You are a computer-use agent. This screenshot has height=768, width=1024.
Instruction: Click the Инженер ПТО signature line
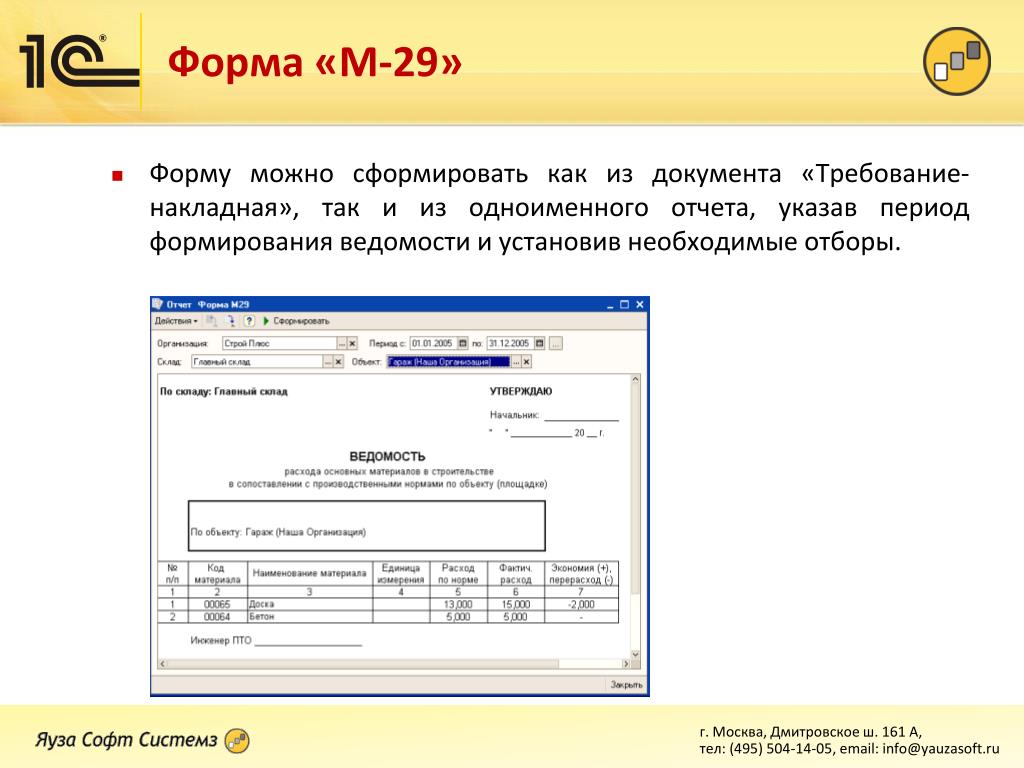point(308,643)
